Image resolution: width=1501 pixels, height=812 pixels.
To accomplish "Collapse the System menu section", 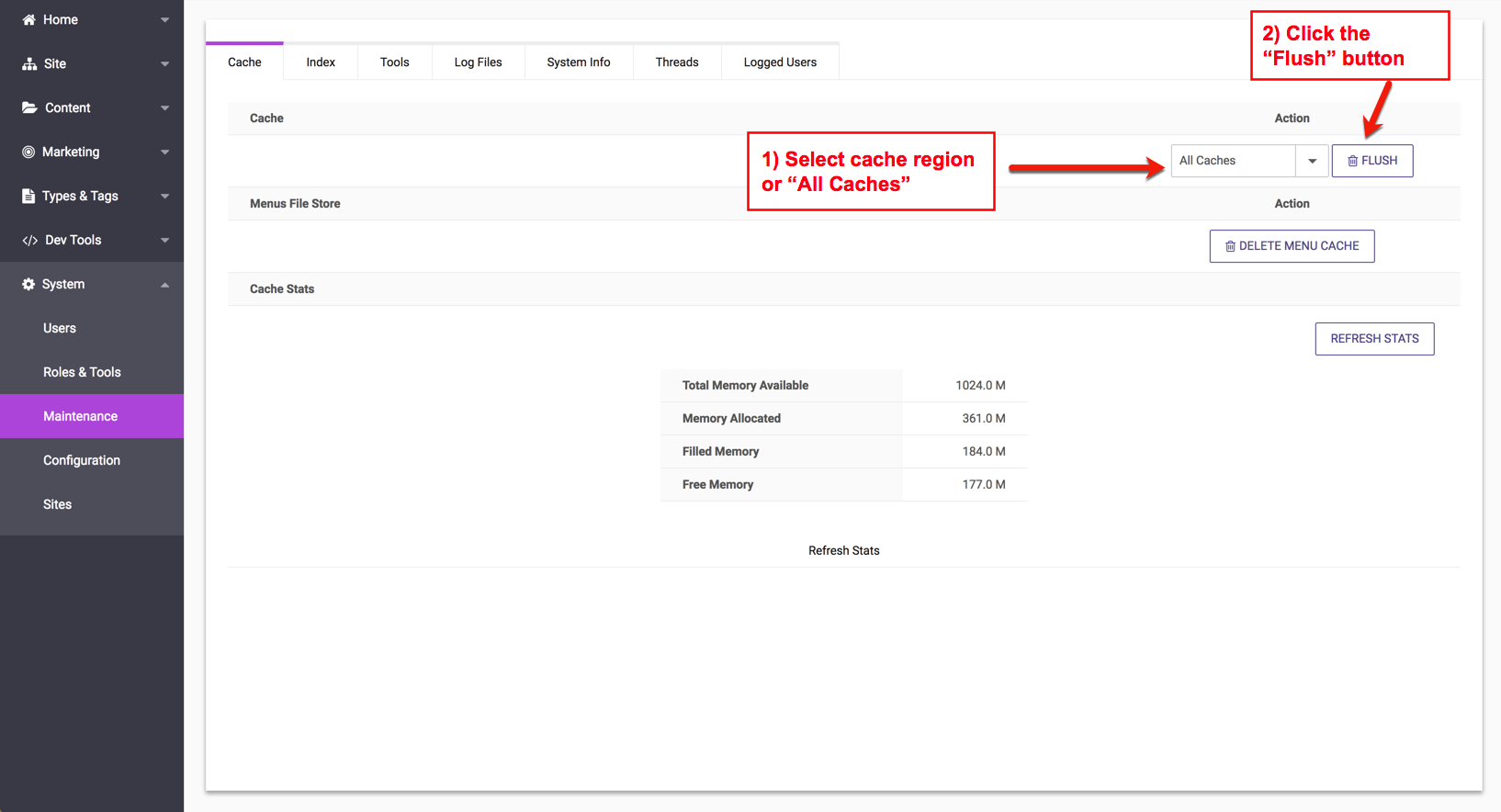I will click(x=165, y=284).
